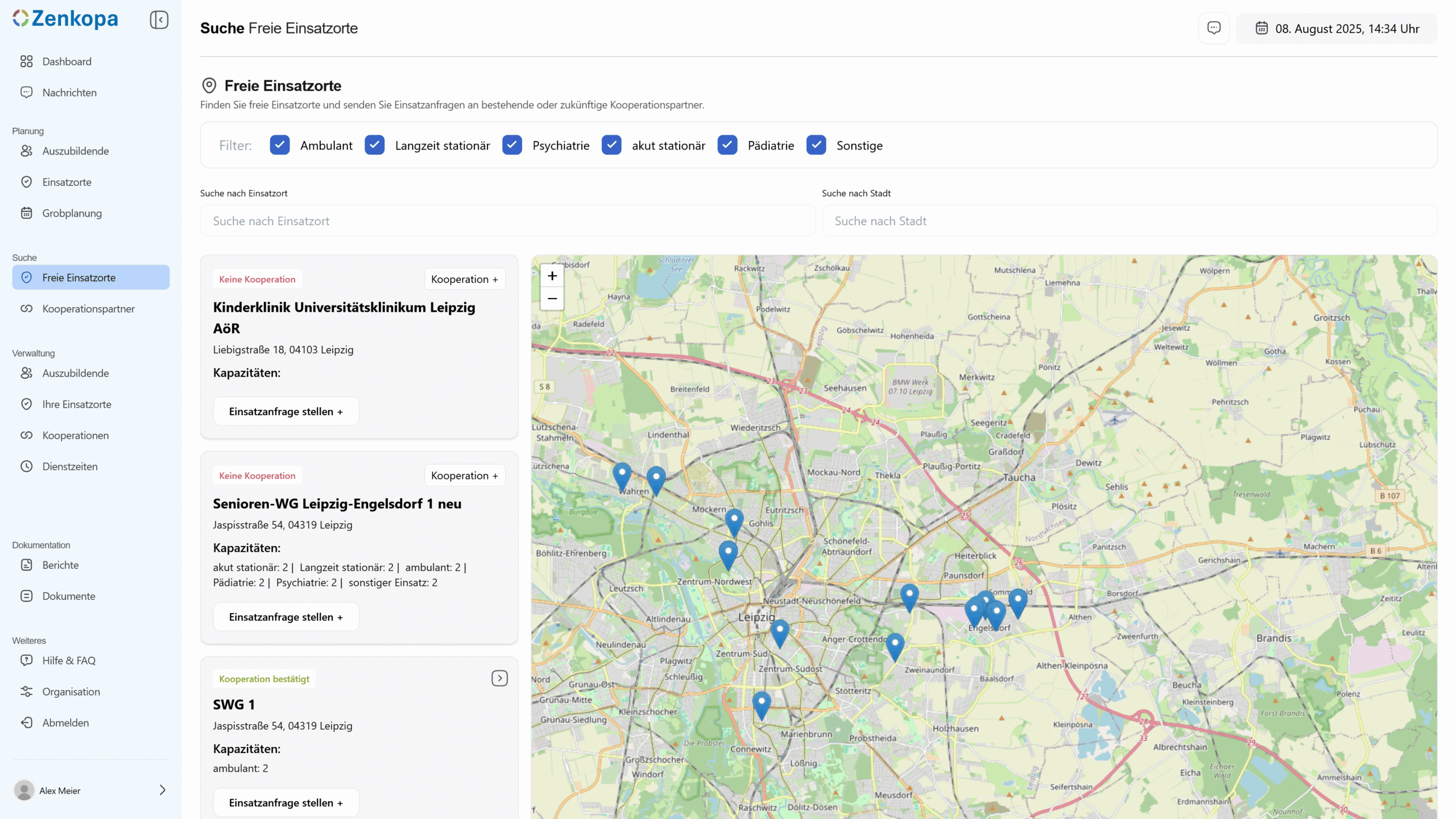
Task: Click the calendar date display in the header
Action: click(x=1337, y=28)
